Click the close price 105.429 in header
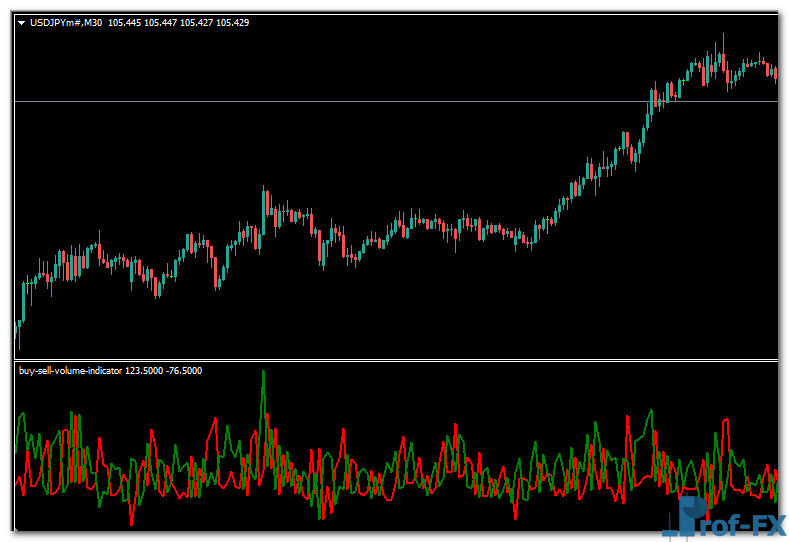This screenshot has height=542, width=789. click(x=232, y=22)
